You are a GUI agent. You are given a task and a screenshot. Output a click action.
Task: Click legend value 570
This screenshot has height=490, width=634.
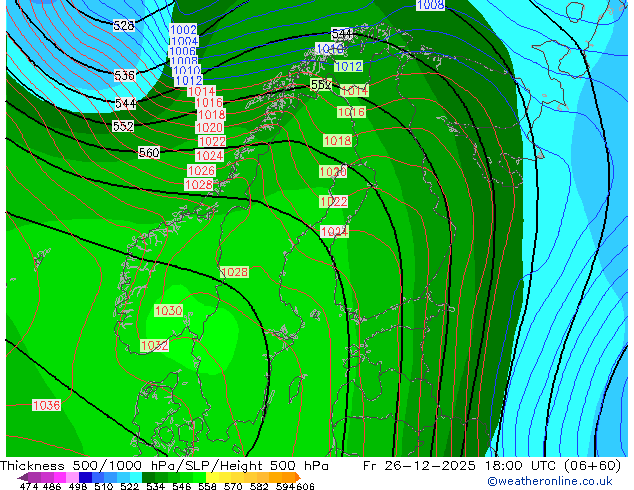233,486
